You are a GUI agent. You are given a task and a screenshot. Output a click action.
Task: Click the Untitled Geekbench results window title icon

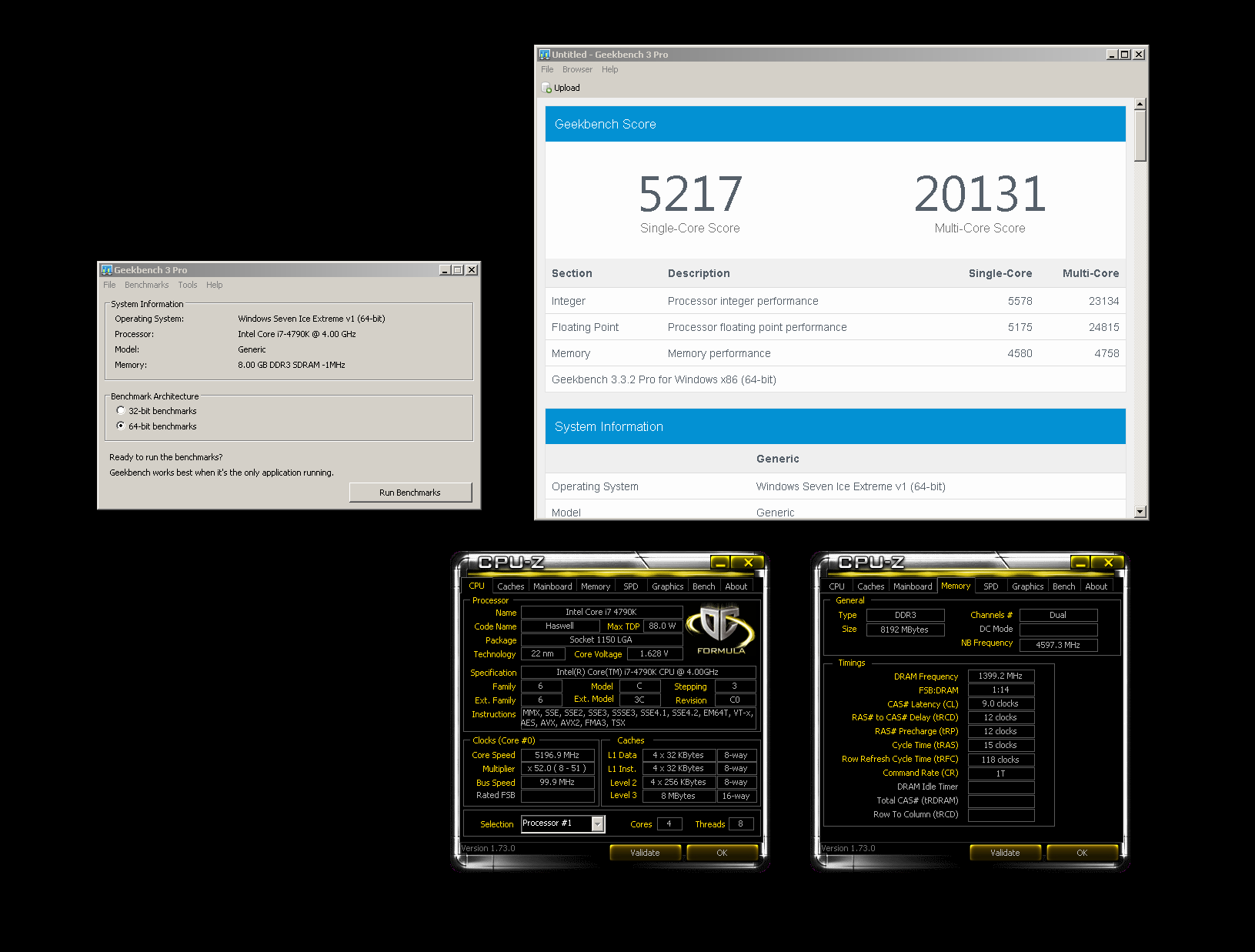pyautogui.click(x=545, y=55)
